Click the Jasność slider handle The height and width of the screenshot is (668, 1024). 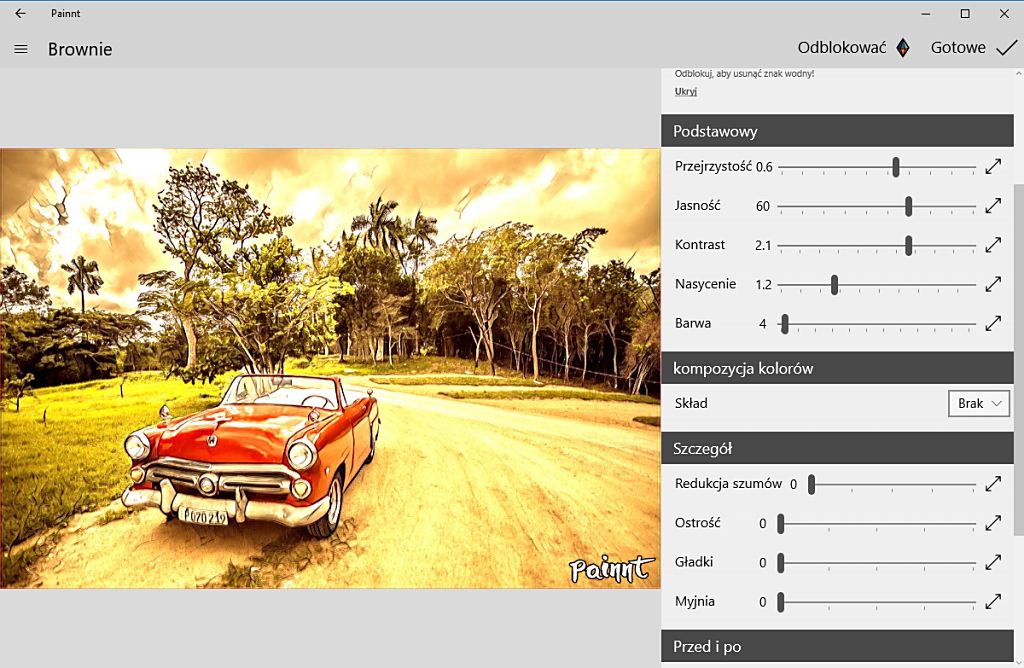(x=908, y=206)
